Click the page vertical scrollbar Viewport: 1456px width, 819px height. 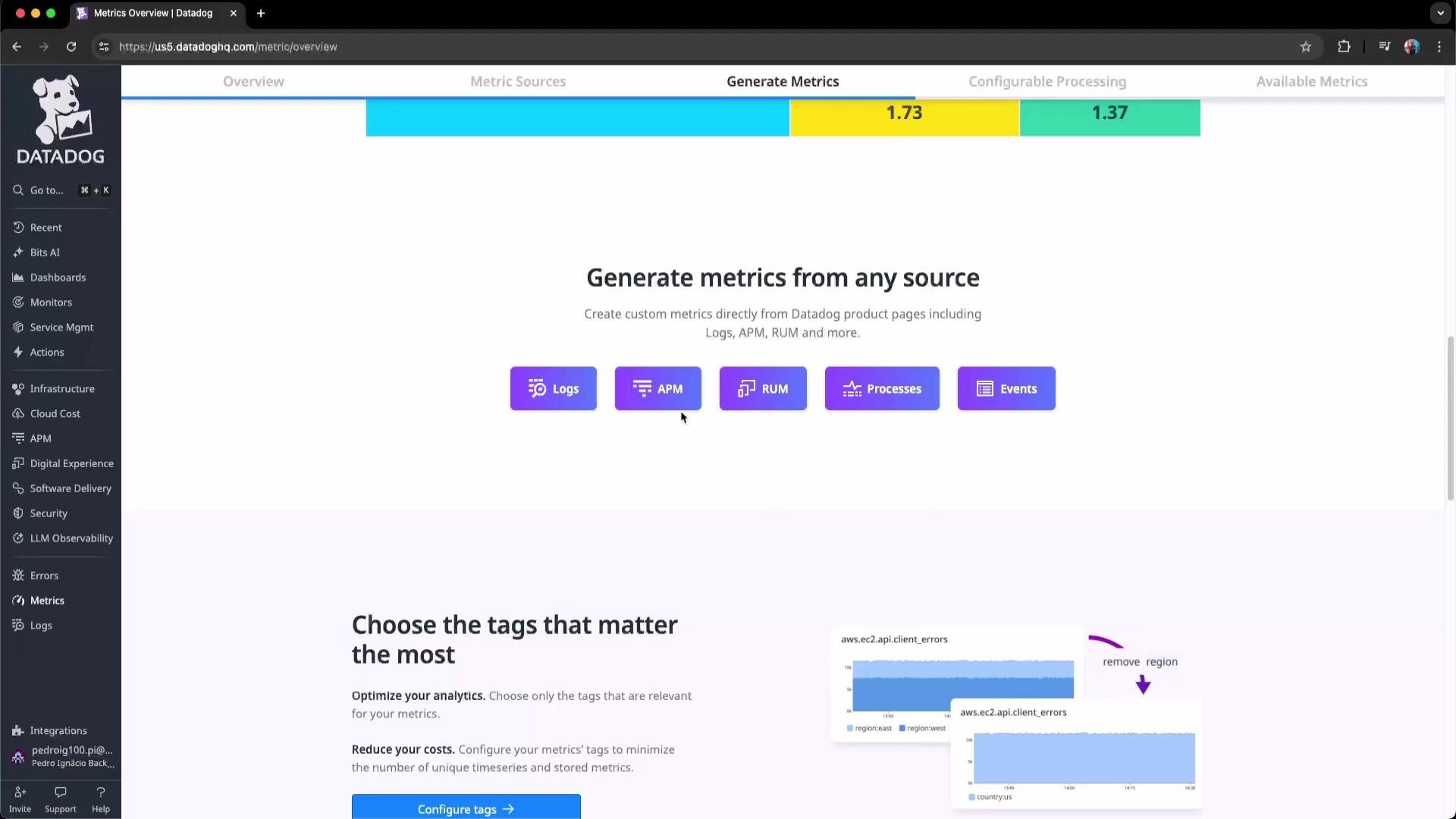click(1451, 419)
